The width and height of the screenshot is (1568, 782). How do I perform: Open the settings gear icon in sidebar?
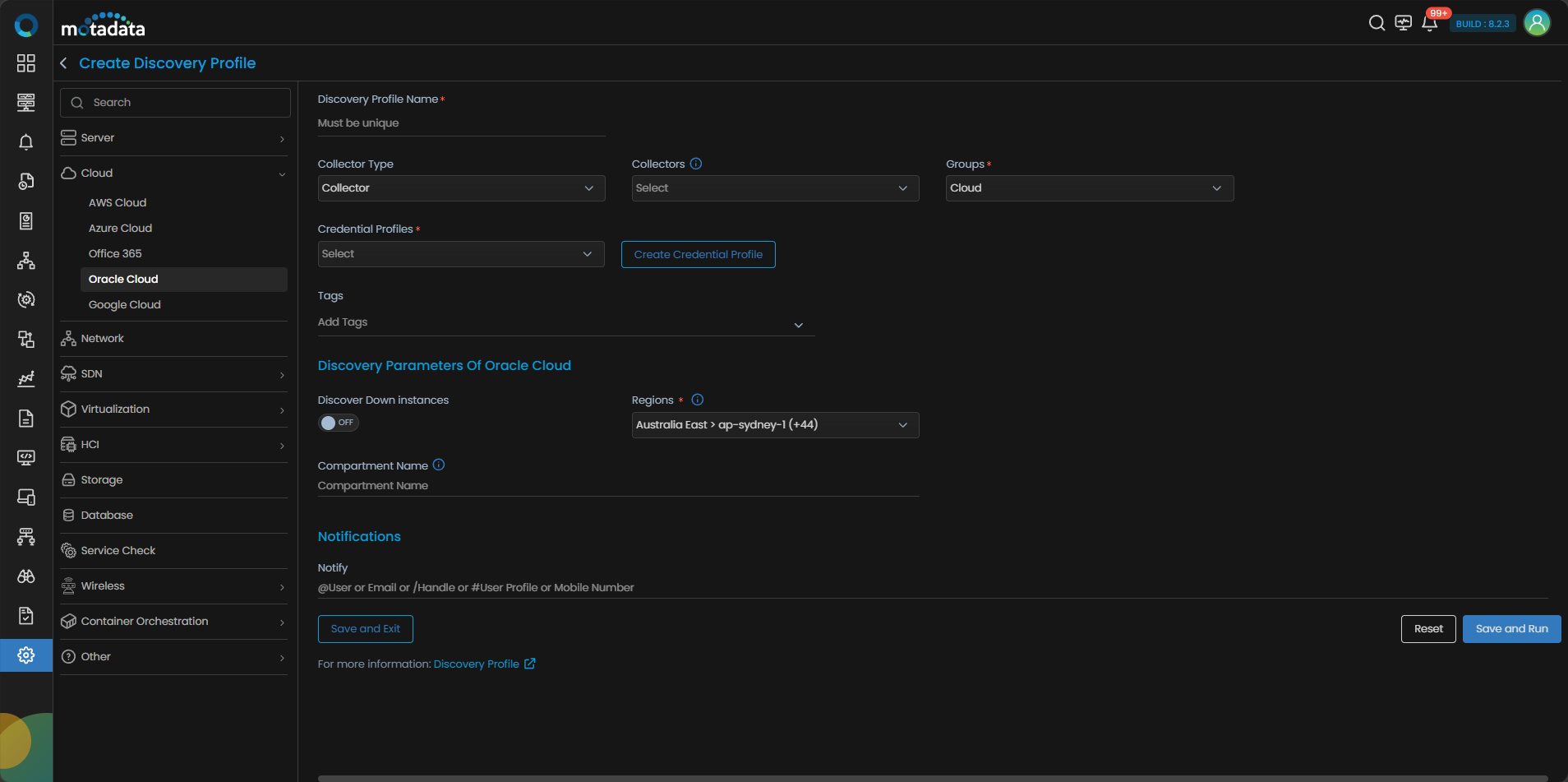pos(26,655)
